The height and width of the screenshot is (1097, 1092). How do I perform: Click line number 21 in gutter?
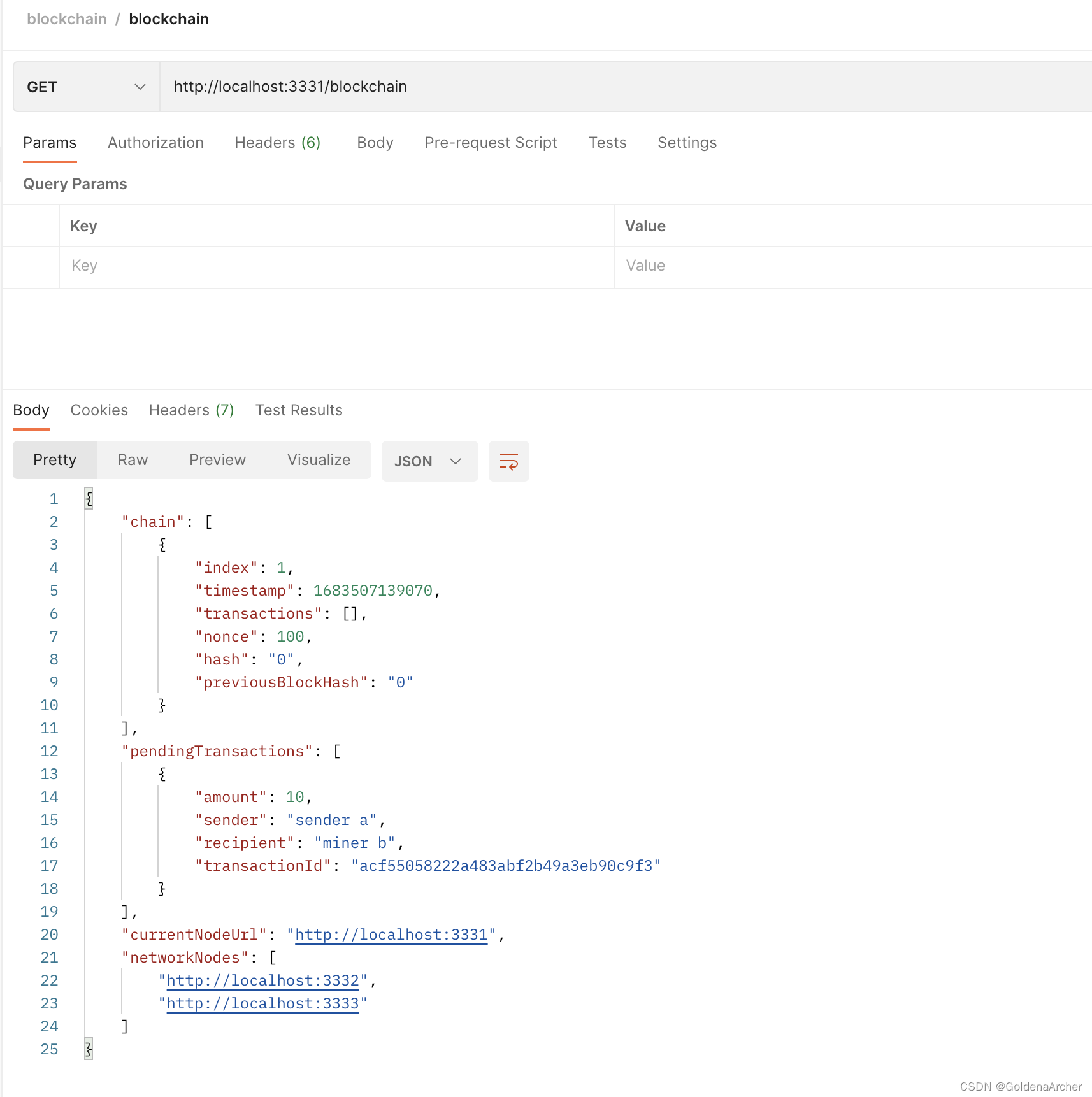coord(49,957)
